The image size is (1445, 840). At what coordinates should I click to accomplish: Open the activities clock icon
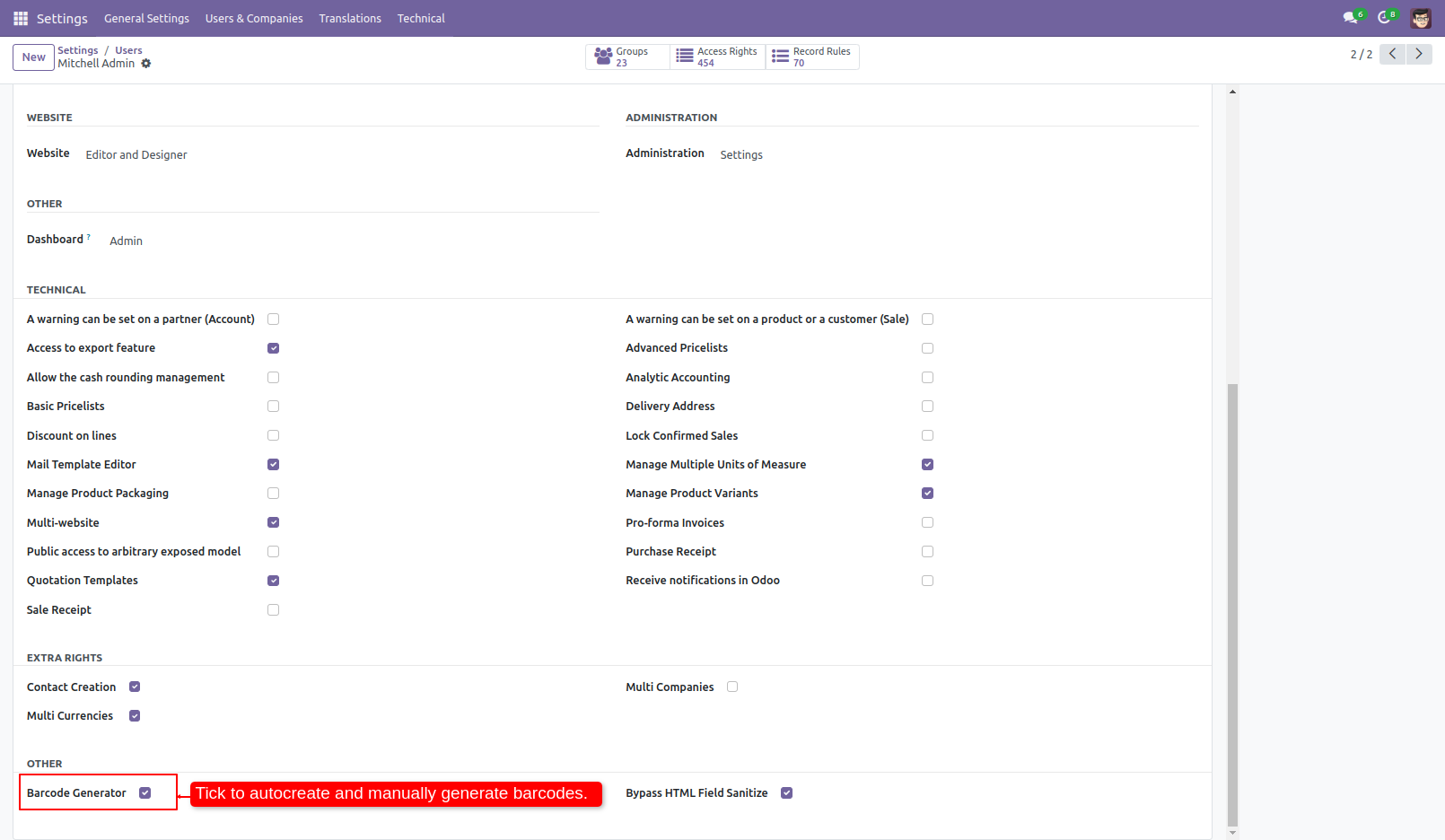pyautogui.click(x=1385, y=18)
